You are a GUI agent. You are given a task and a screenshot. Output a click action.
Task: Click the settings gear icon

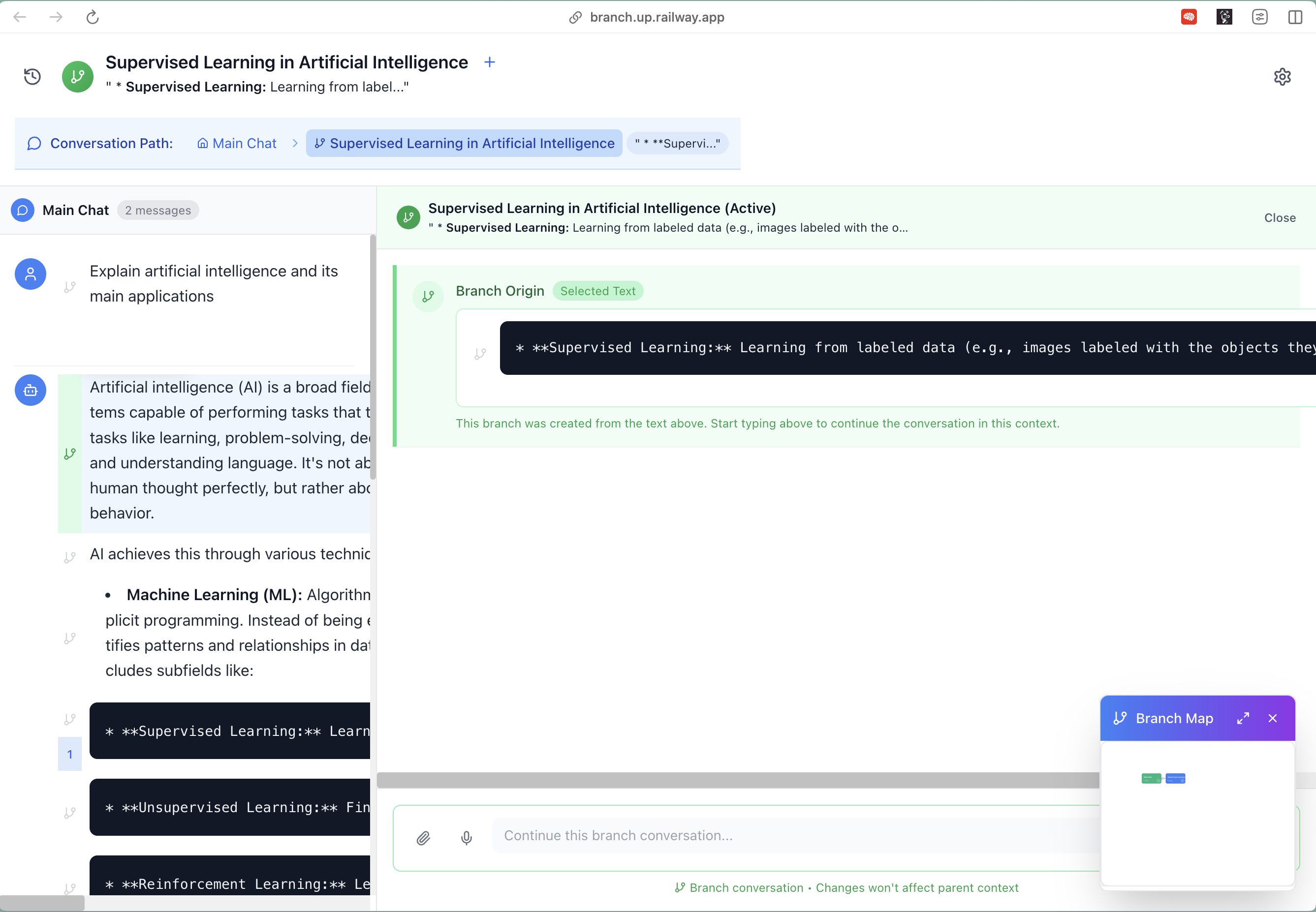[x=1282, y=77]
